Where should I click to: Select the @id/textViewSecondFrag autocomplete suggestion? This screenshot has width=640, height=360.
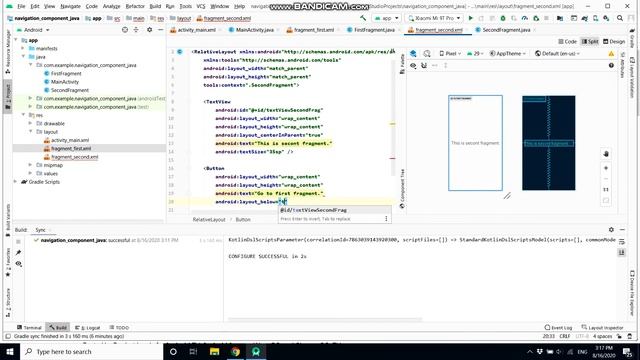coord(334,210)
